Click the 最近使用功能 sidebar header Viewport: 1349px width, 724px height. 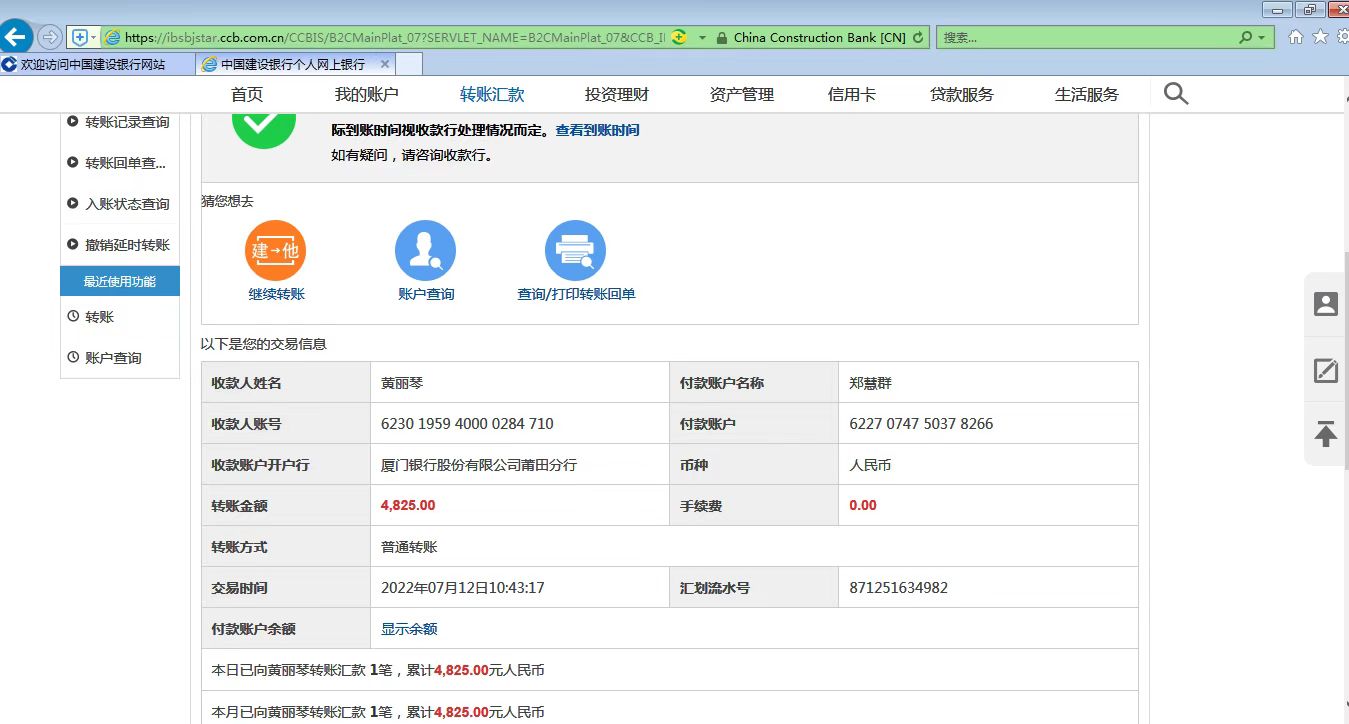tap(120, 282)
